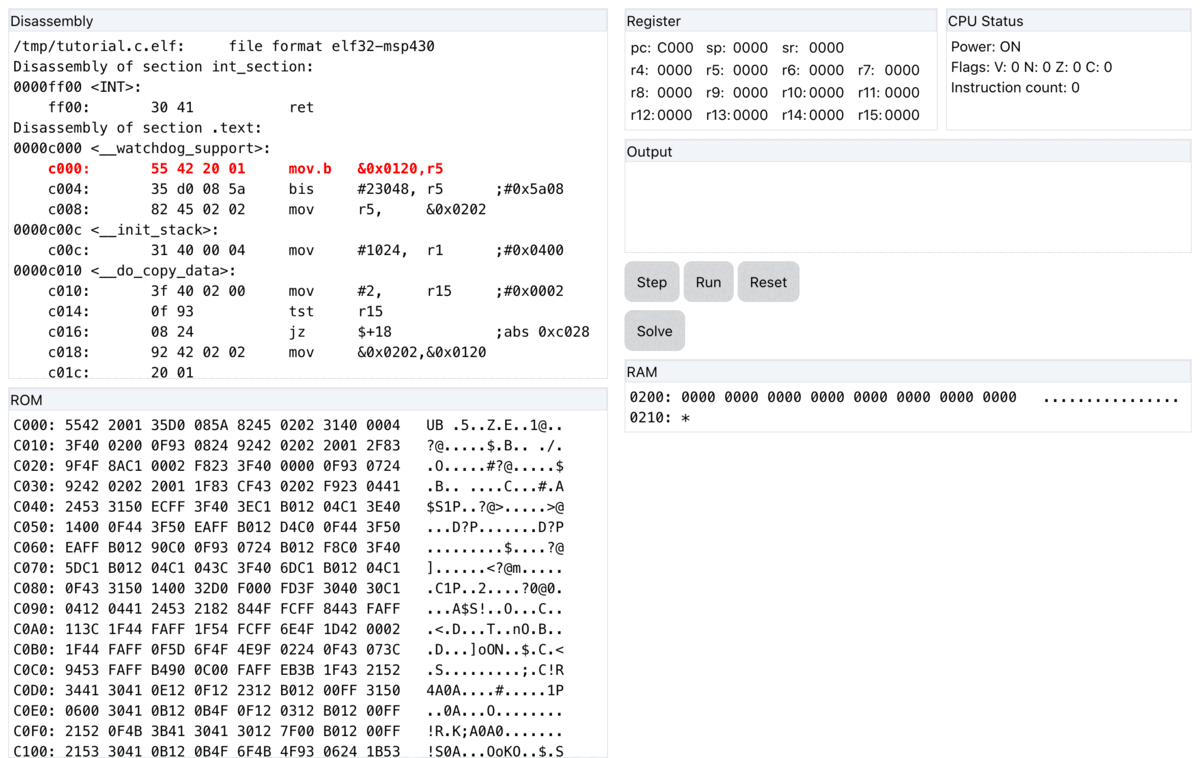Click ROM row C070

pyautogui.click(x=289, y=568)
